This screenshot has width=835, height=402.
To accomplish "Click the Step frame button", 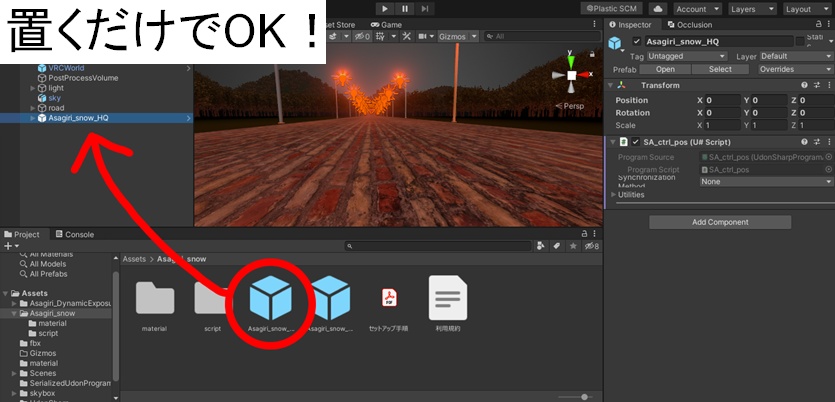I will 424,9.
